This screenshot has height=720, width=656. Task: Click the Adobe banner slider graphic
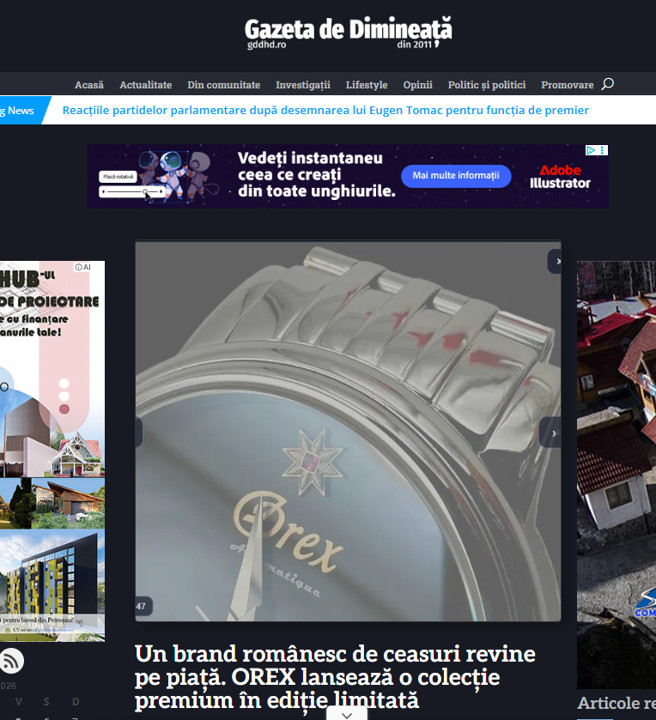pos(132,191)
